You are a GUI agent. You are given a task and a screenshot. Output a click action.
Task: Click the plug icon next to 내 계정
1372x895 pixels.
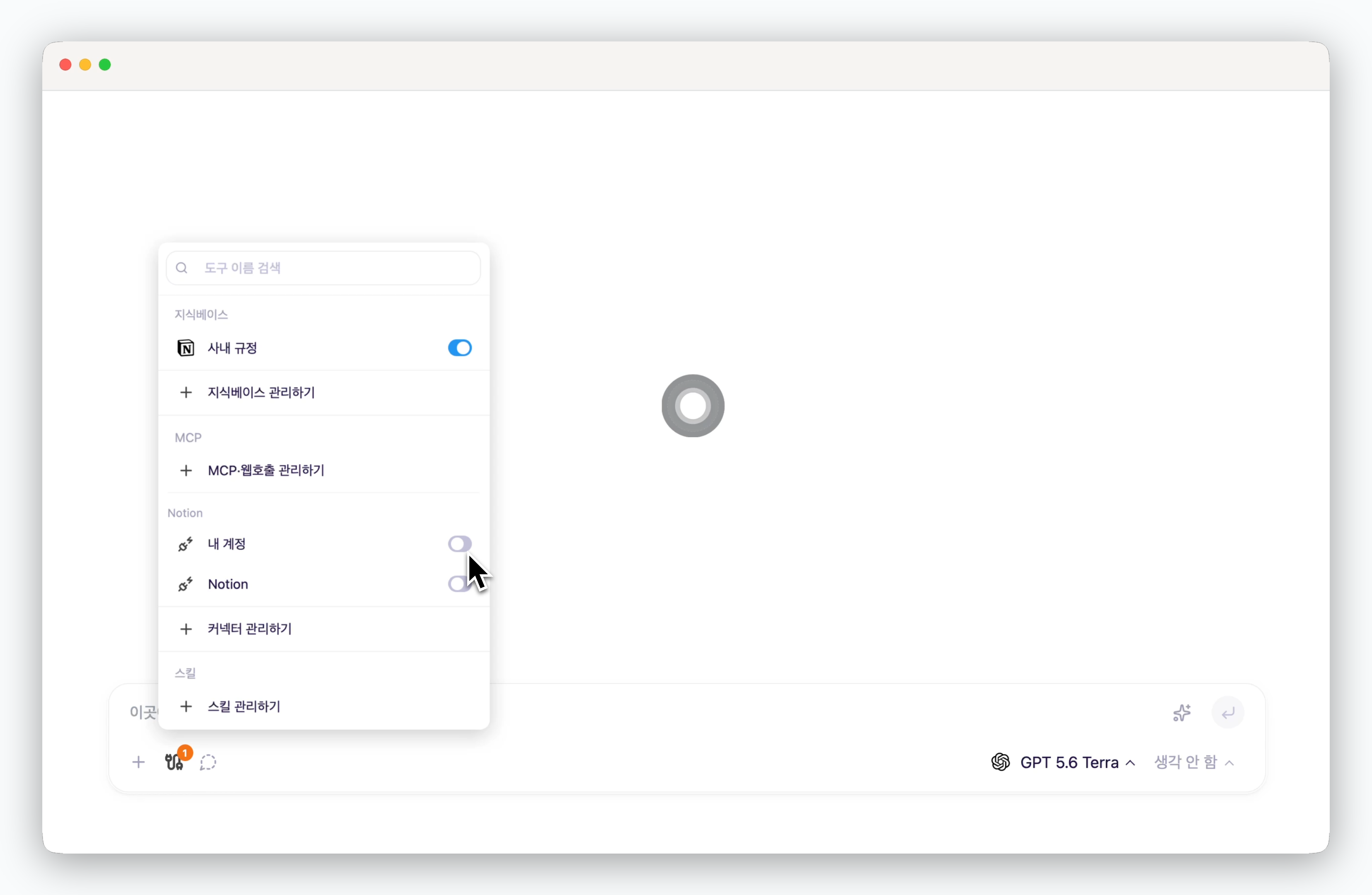point(185,544)
